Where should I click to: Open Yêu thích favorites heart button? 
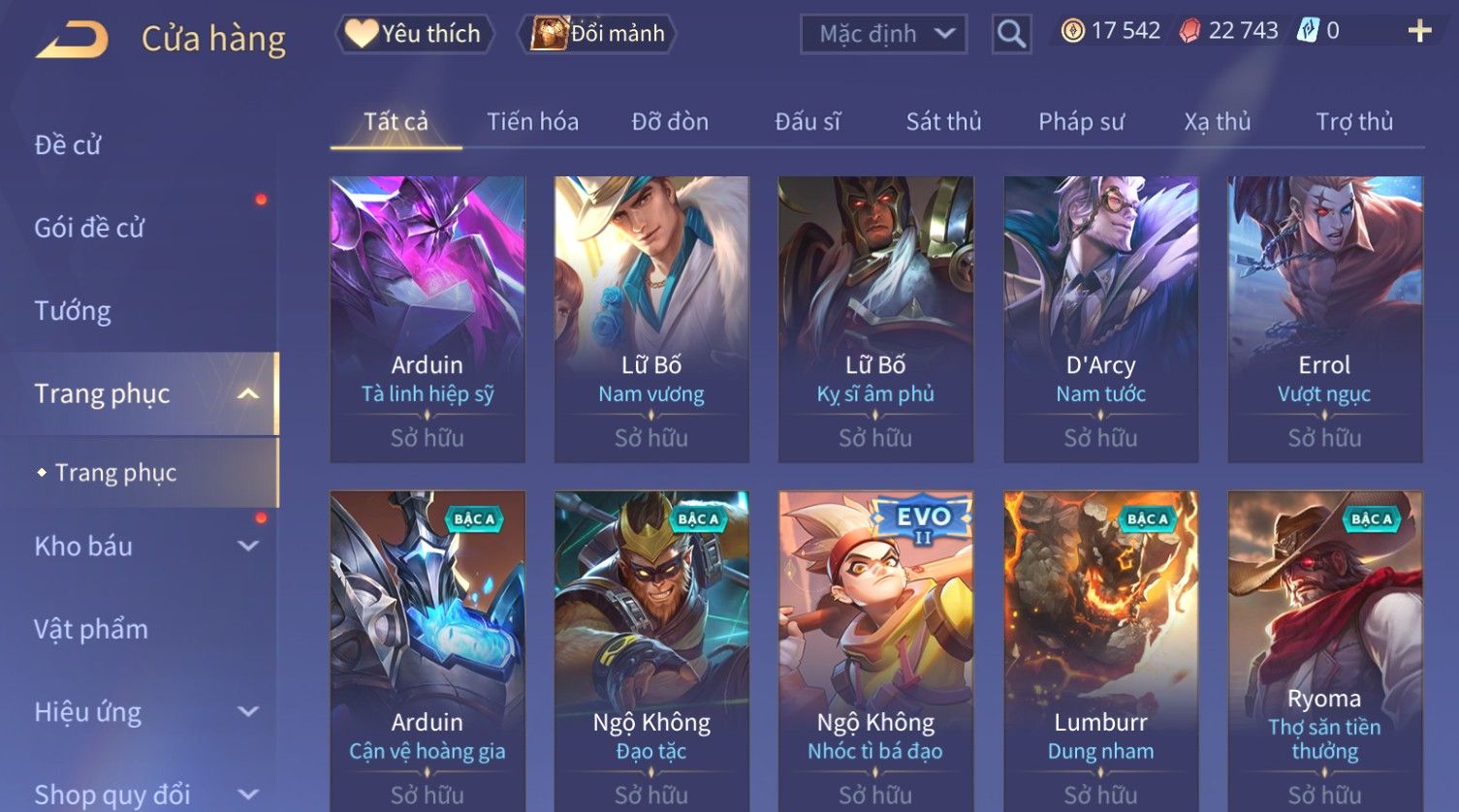(414, 34)
